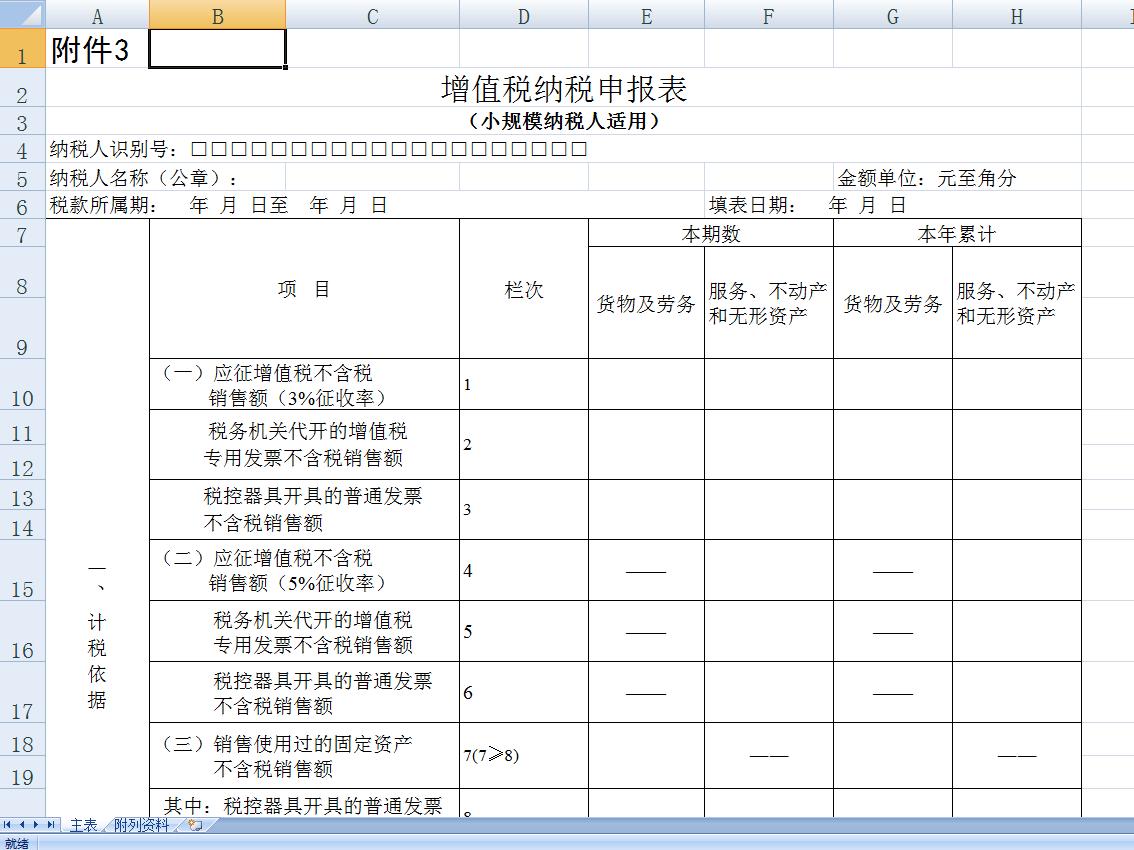Open the 附列资料 sheet tab
The image size is (1134, 850).
coord(141,825)
